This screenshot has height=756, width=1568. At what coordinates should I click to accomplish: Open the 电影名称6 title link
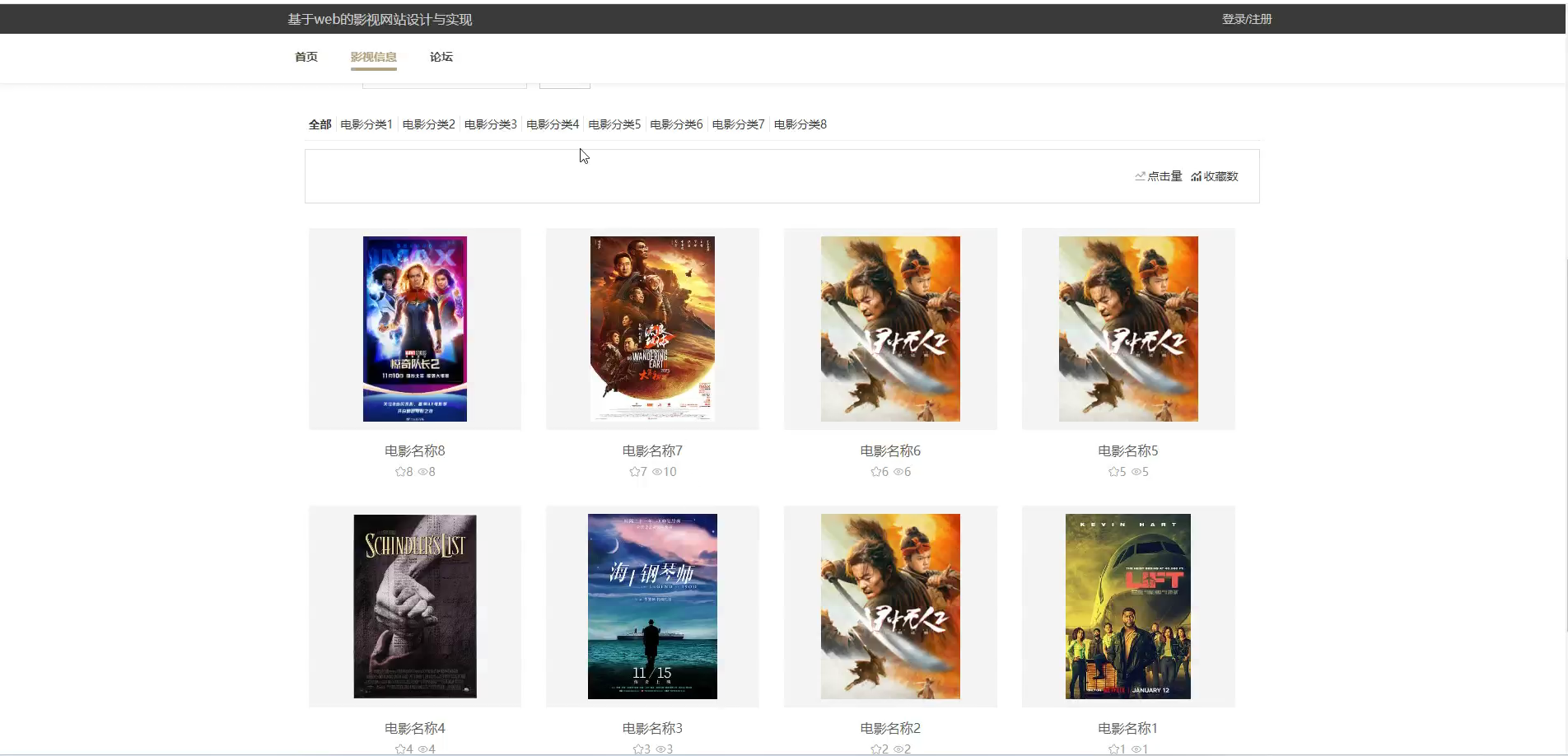890,450
